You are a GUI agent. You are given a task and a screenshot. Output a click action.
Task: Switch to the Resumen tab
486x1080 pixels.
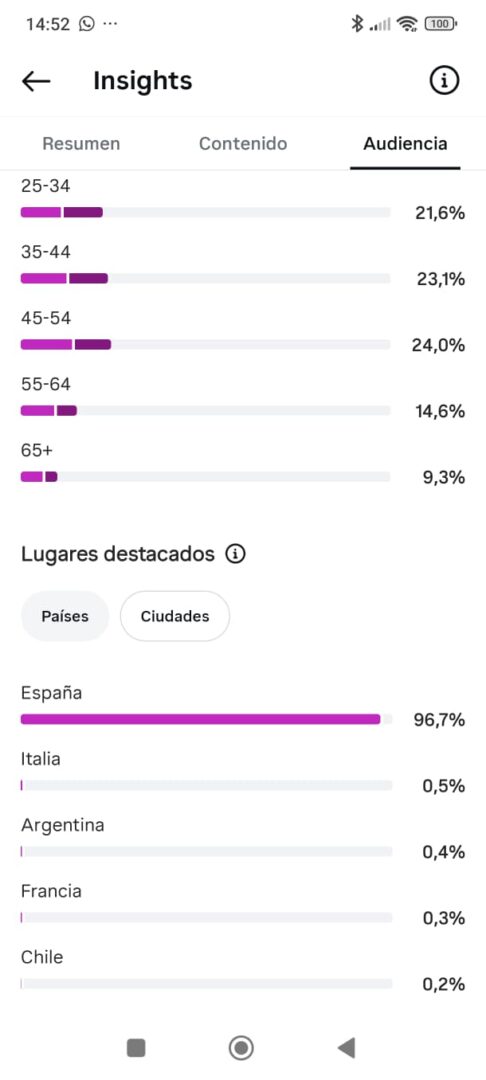(81, 143)
